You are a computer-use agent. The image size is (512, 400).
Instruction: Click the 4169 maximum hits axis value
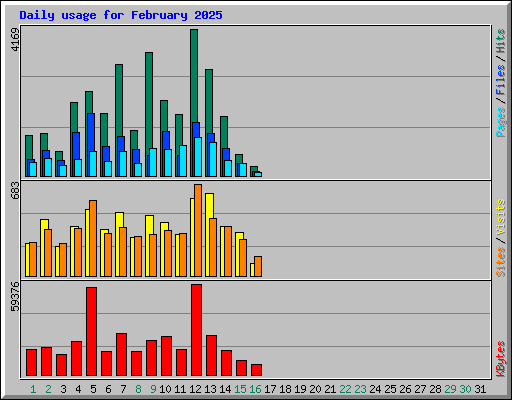click(15, 39)
